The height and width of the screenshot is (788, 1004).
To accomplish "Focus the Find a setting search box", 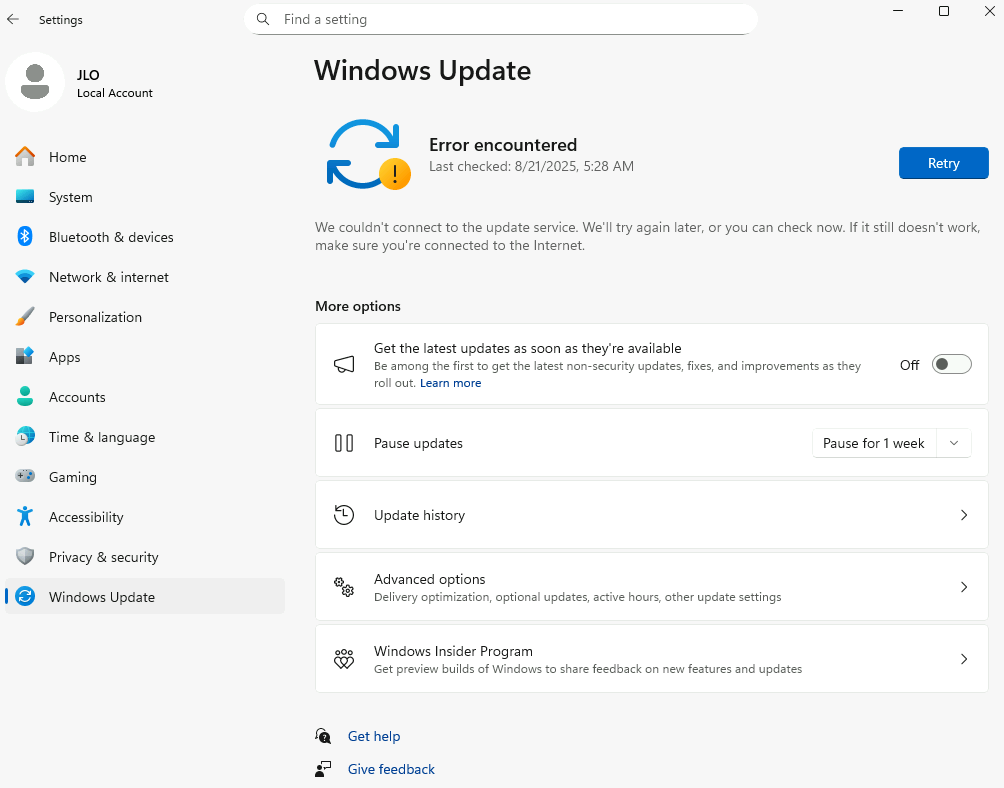I will [501, 19].
